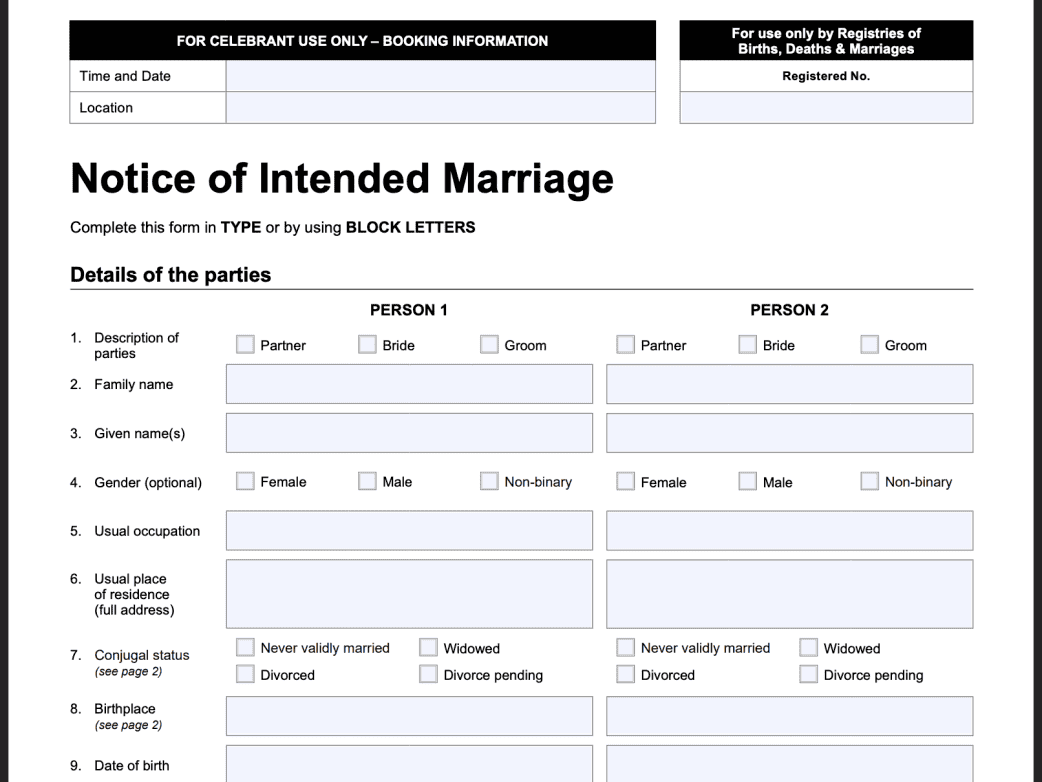Click Person 2's place of residence box
Viewport: 1042px width, 782px height.
click(x=789, y=594)
